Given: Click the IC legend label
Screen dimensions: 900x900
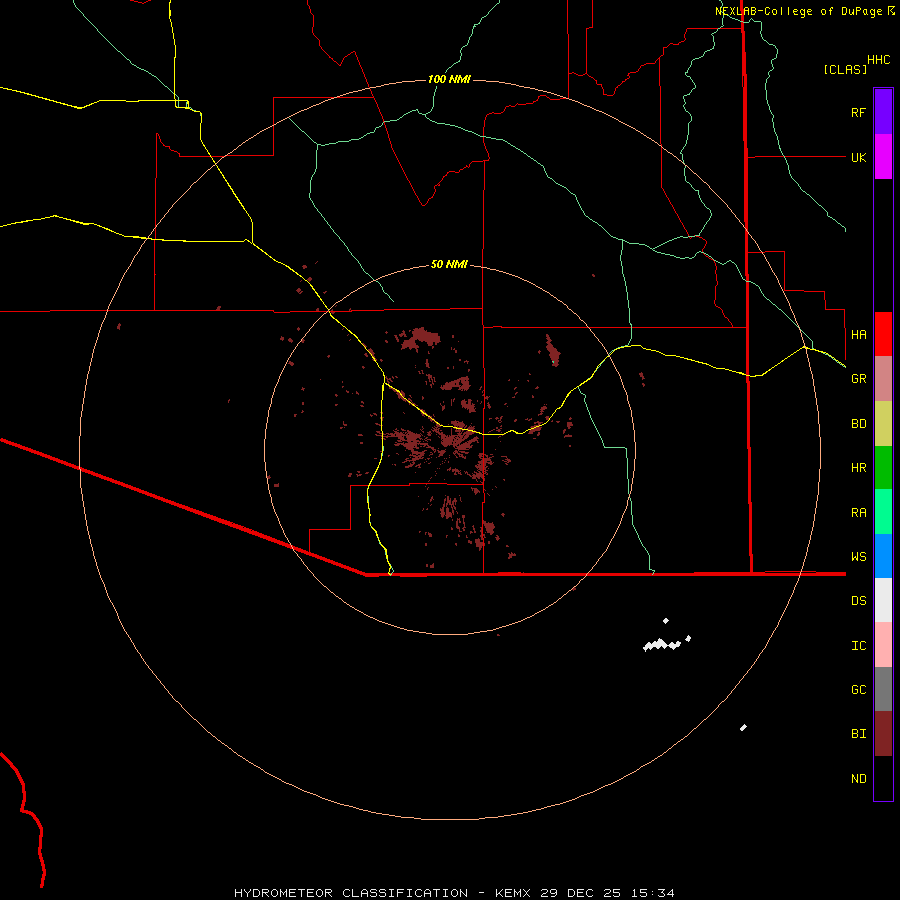Looking at the screenshot, I should click(x=858, y=645).
